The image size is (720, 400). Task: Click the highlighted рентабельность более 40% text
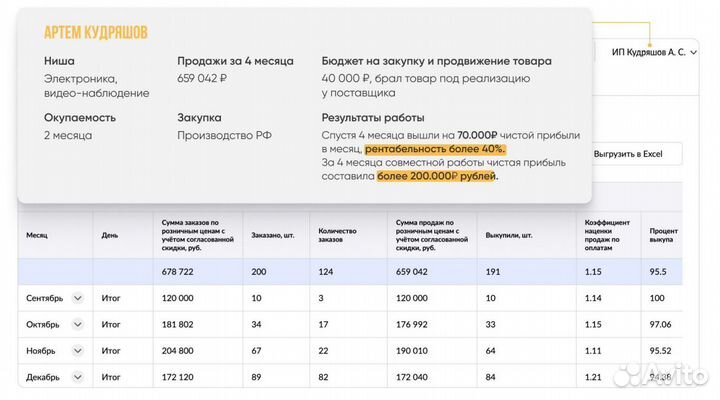[435, 149]
